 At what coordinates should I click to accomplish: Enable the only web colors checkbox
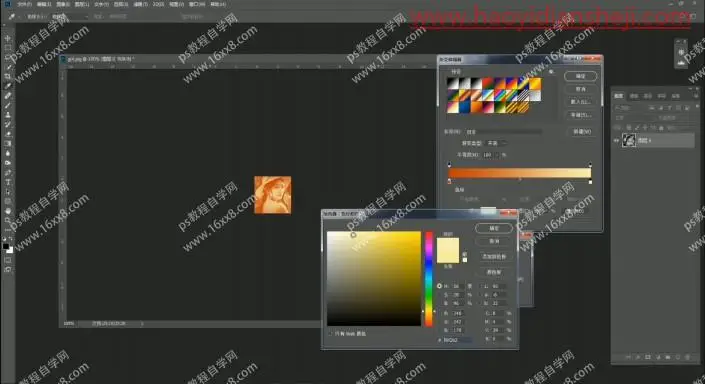[x=330, y=334]
